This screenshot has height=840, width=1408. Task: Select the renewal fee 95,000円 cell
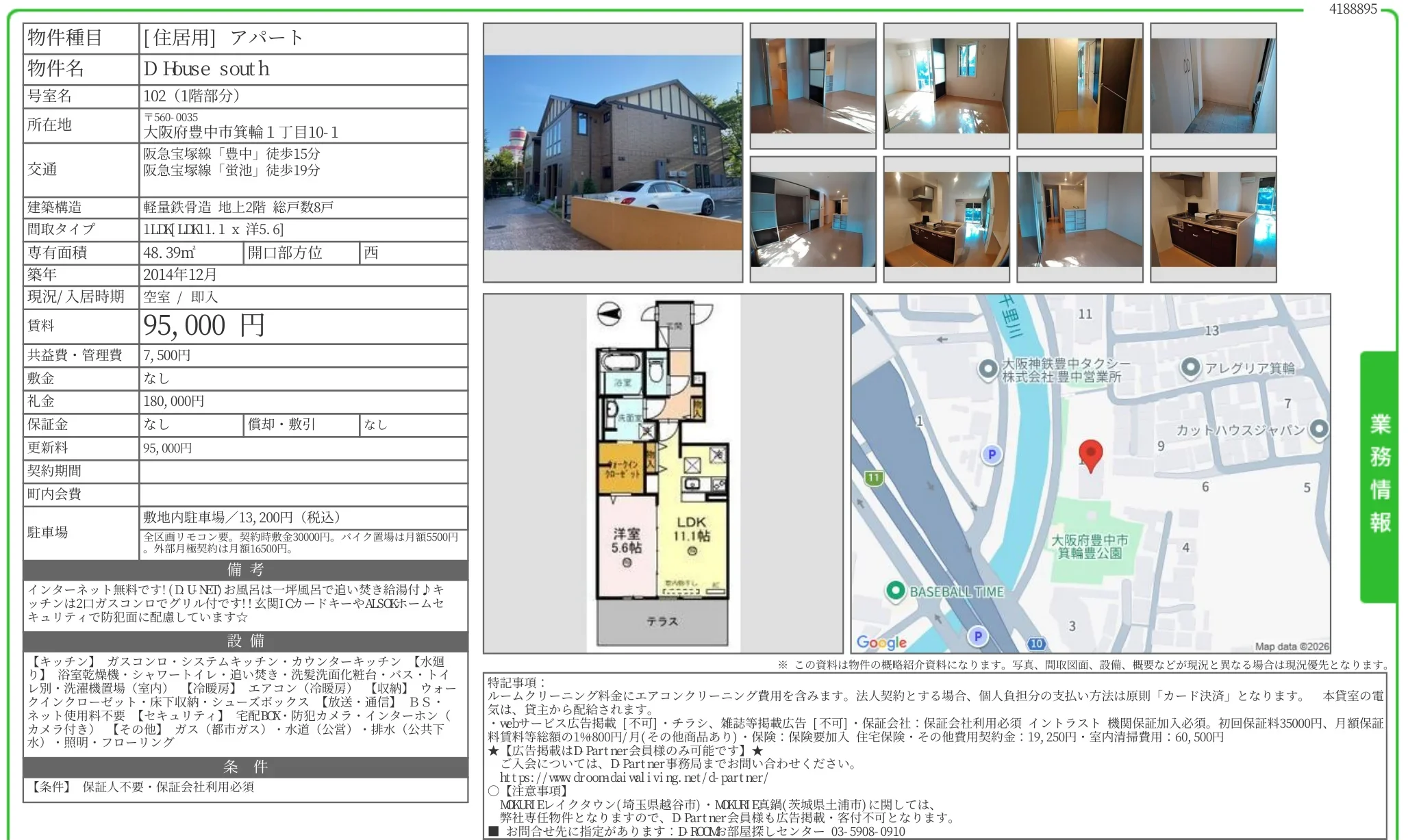point(304,448)
